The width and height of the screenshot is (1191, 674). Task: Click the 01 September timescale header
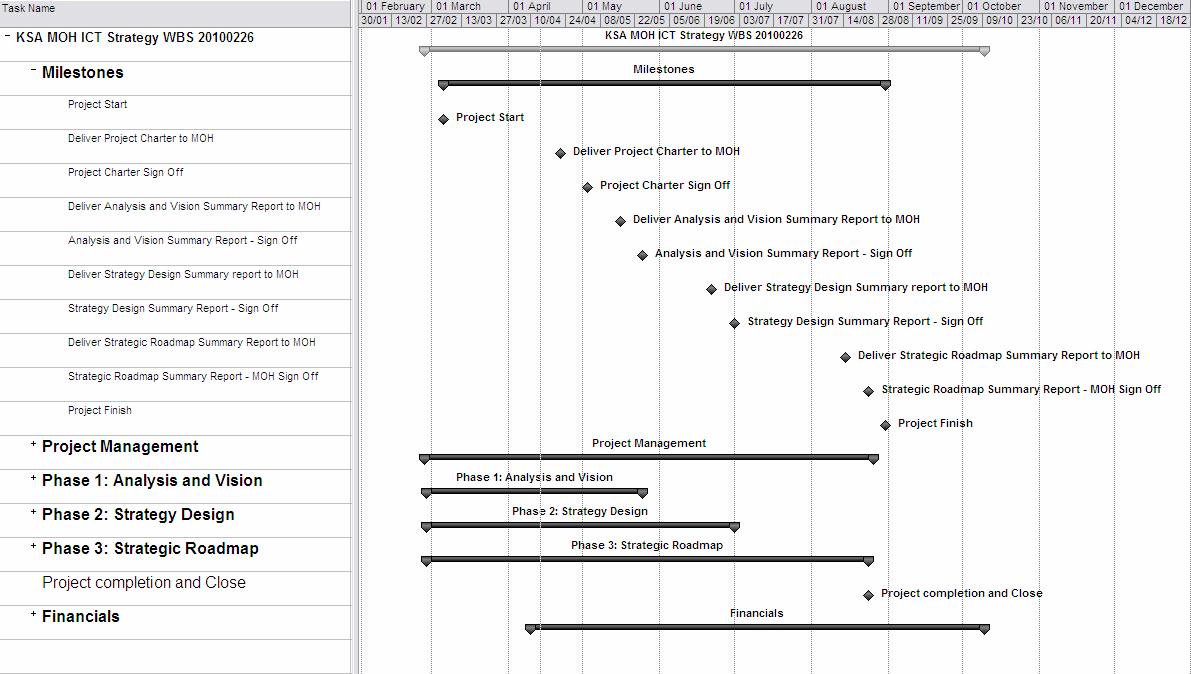925,6
